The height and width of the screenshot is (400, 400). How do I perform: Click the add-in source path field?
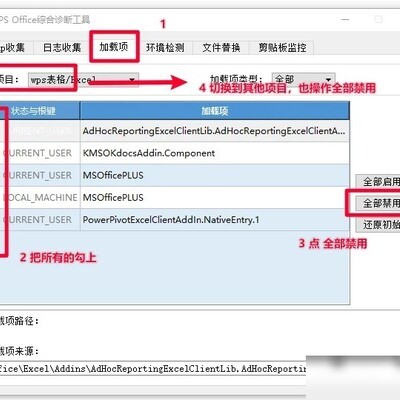coord(153,369)
